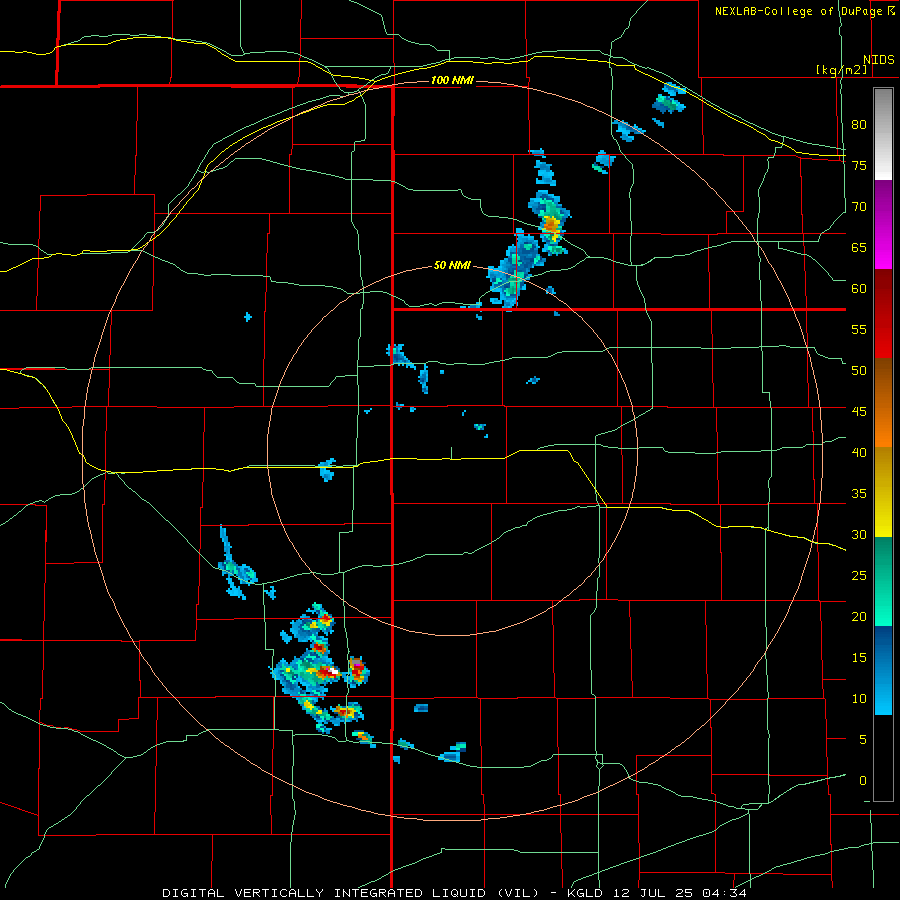Click the 55 value on the VIL scale

coord(859,329)
